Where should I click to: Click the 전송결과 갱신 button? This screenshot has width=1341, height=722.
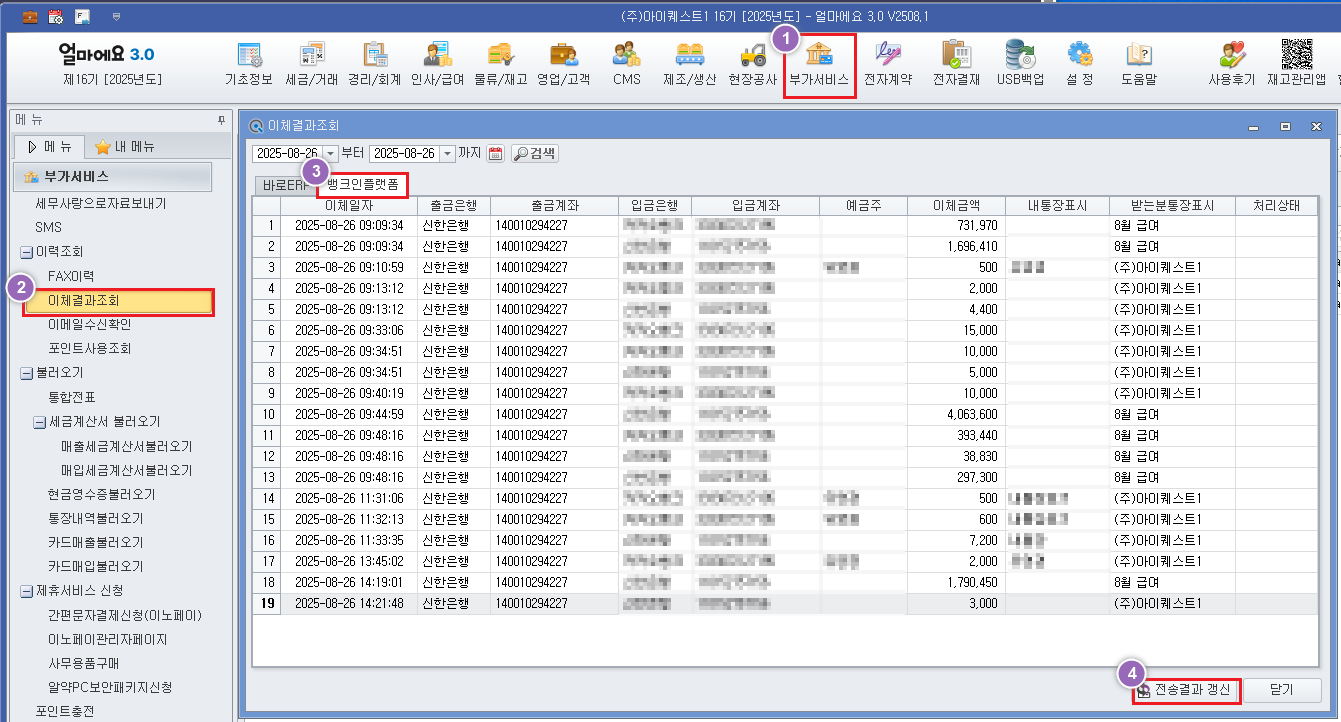1188,691
